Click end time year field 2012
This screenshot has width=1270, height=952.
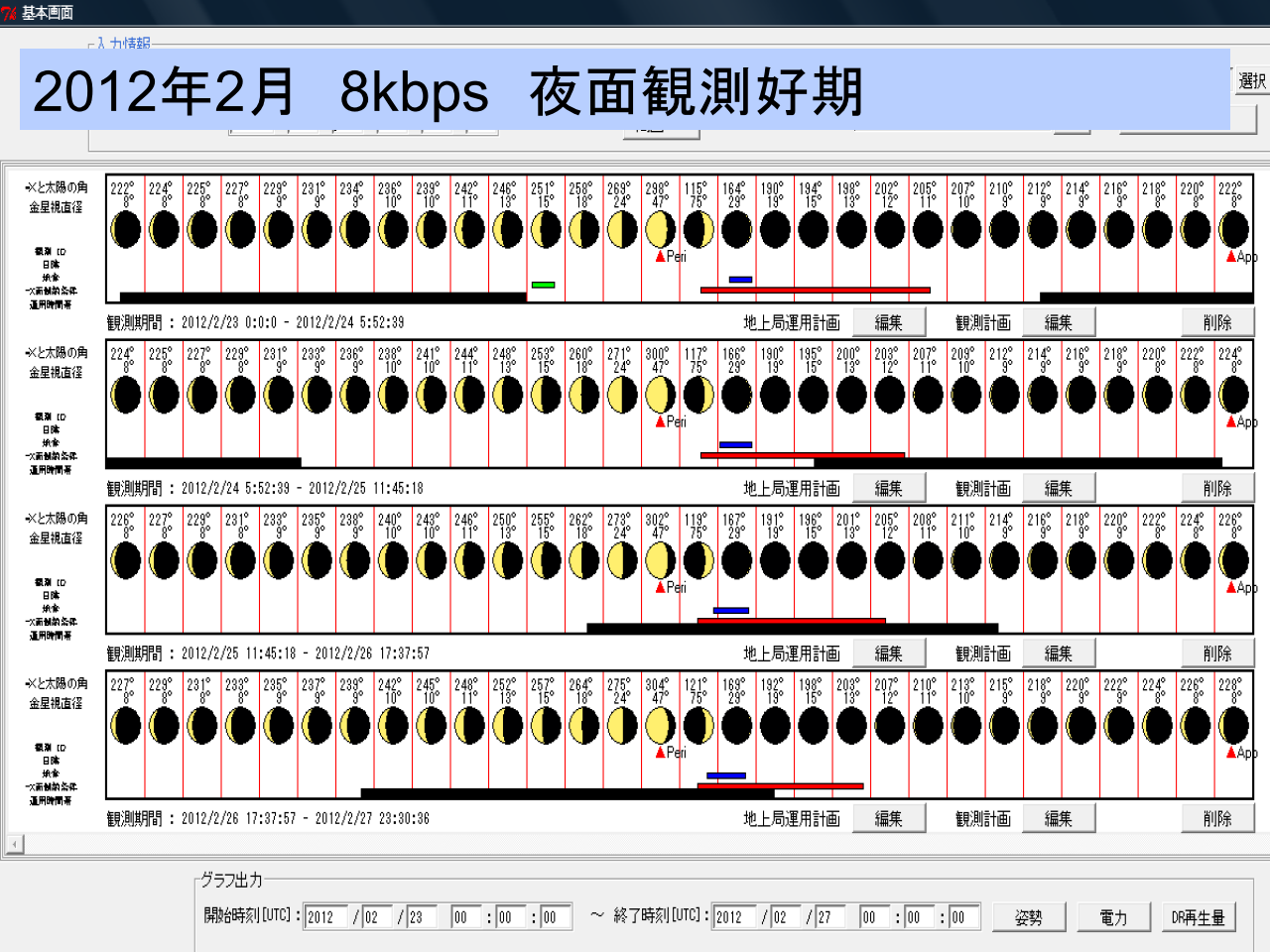735,917
